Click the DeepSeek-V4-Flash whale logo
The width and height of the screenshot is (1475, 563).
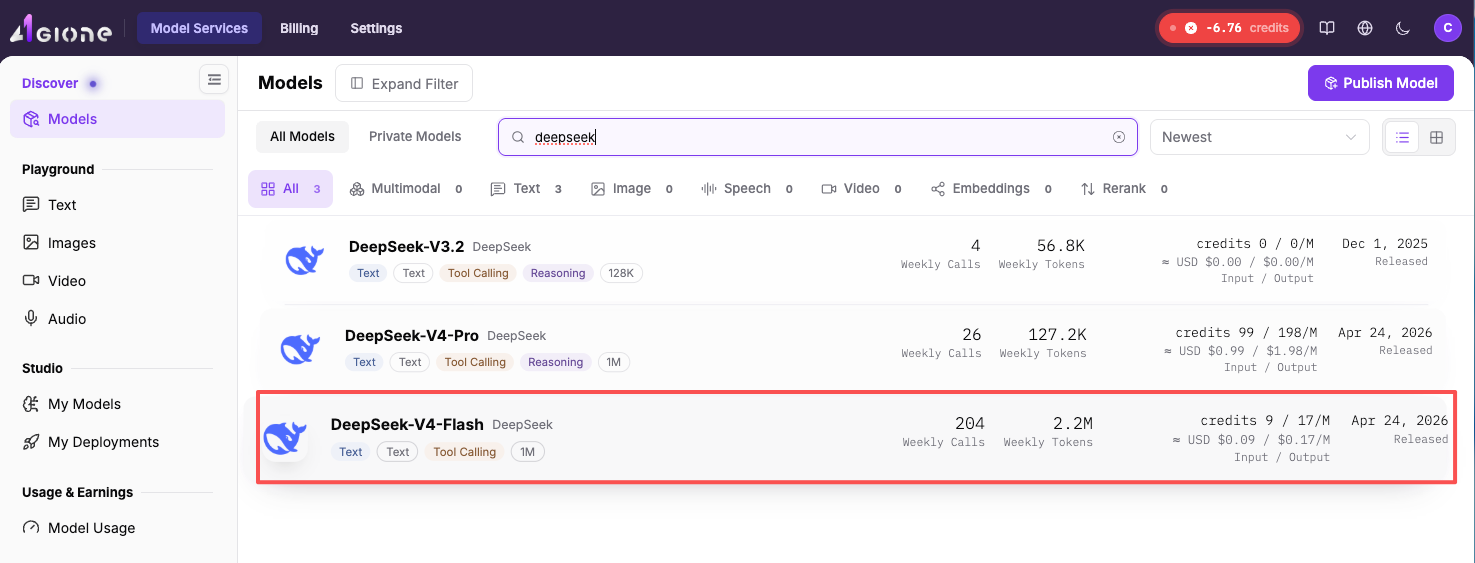click(x=284, y=438)
